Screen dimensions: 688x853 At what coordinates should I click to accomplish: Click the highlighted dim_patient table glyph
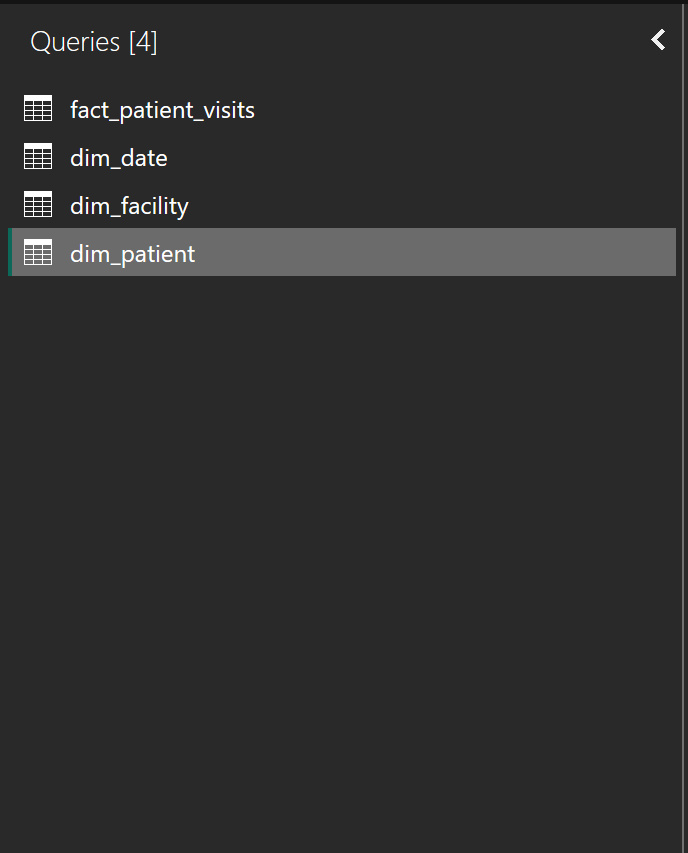37,252
